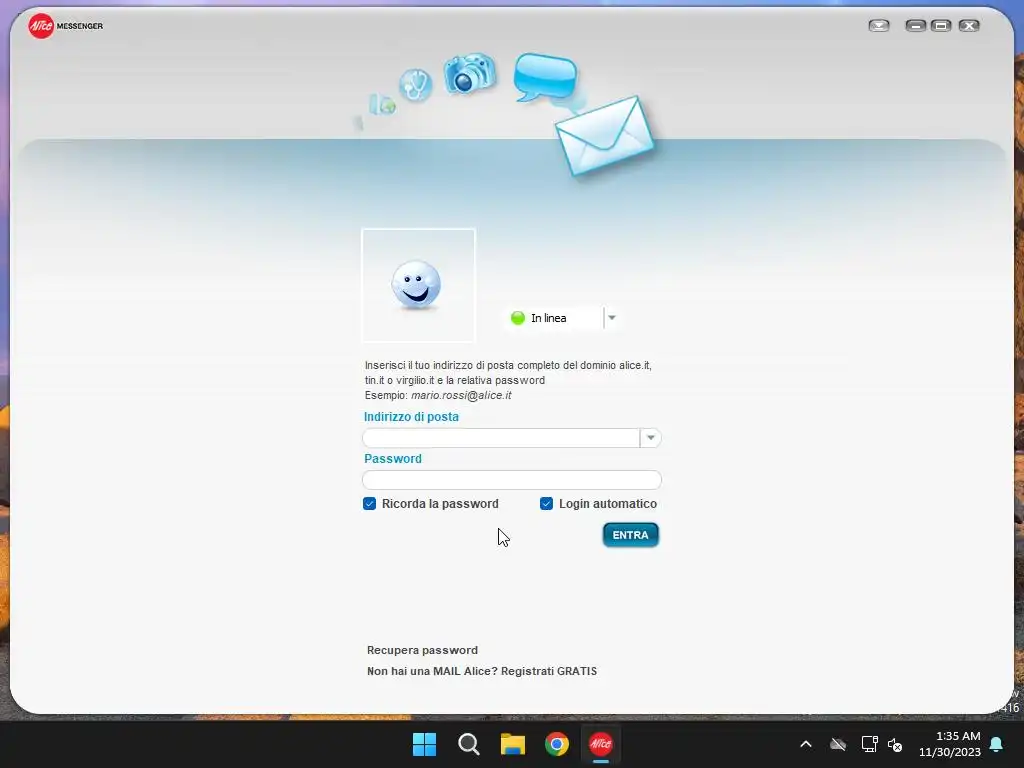Click the blue chat bubble icon
The image size is (1024, 768).
pos(545,77)
